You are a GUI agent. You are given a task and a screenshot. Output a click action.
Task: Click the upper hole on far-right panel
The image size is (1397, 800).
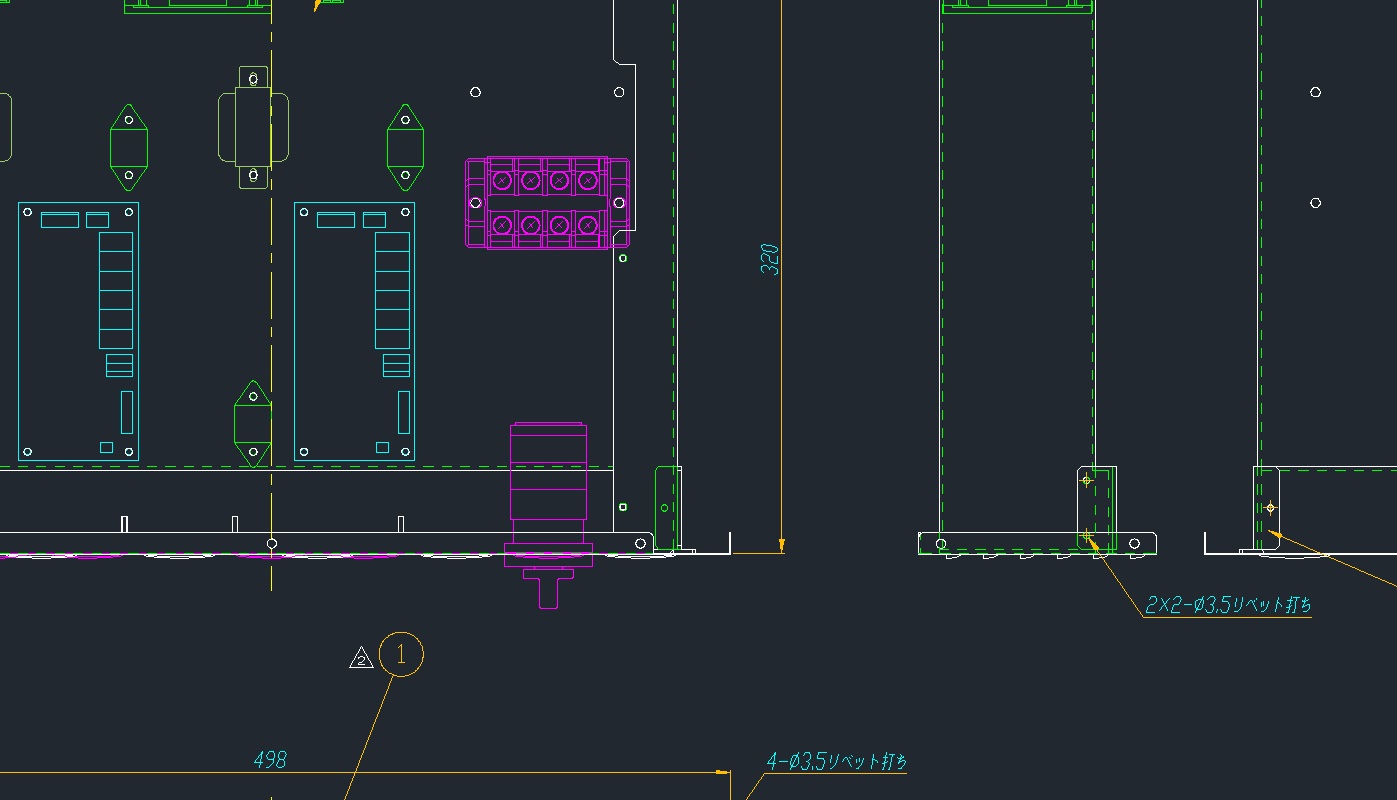(1316, 92)
